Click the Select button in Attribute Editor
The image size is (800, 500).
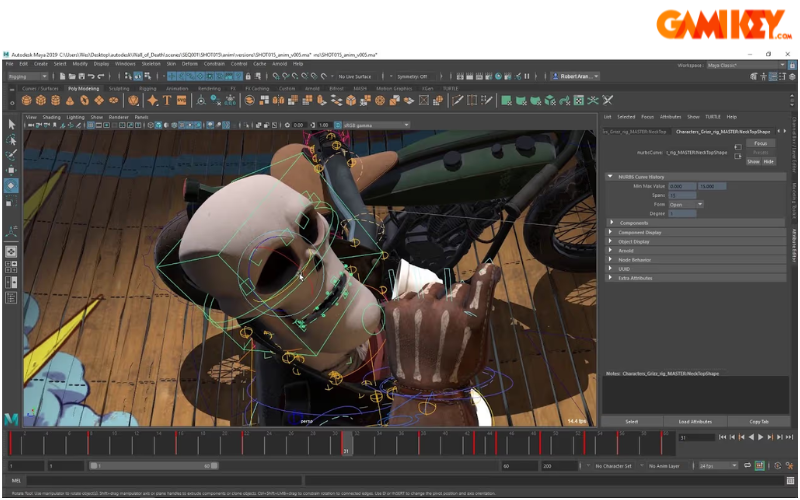(632, 421)
